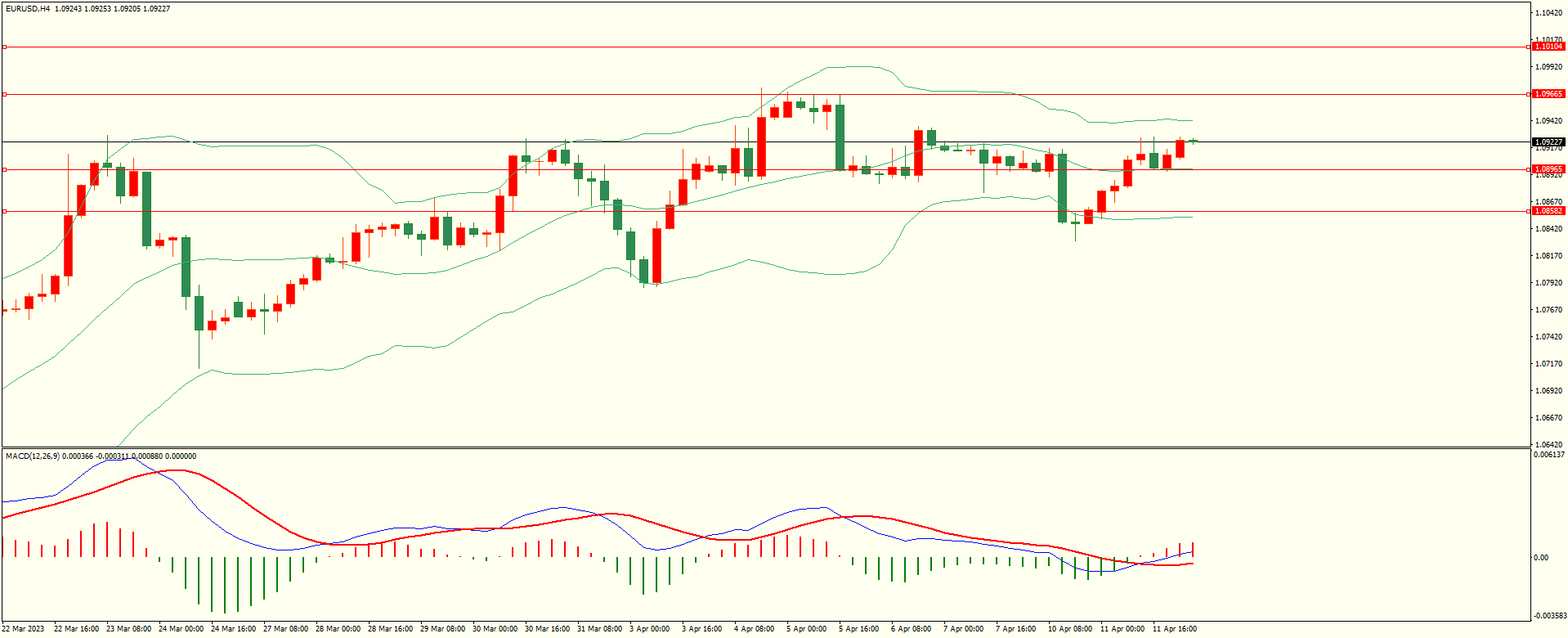
Task: Click the left anchor handle of the 1.08965 line
Action: [4, 169]
